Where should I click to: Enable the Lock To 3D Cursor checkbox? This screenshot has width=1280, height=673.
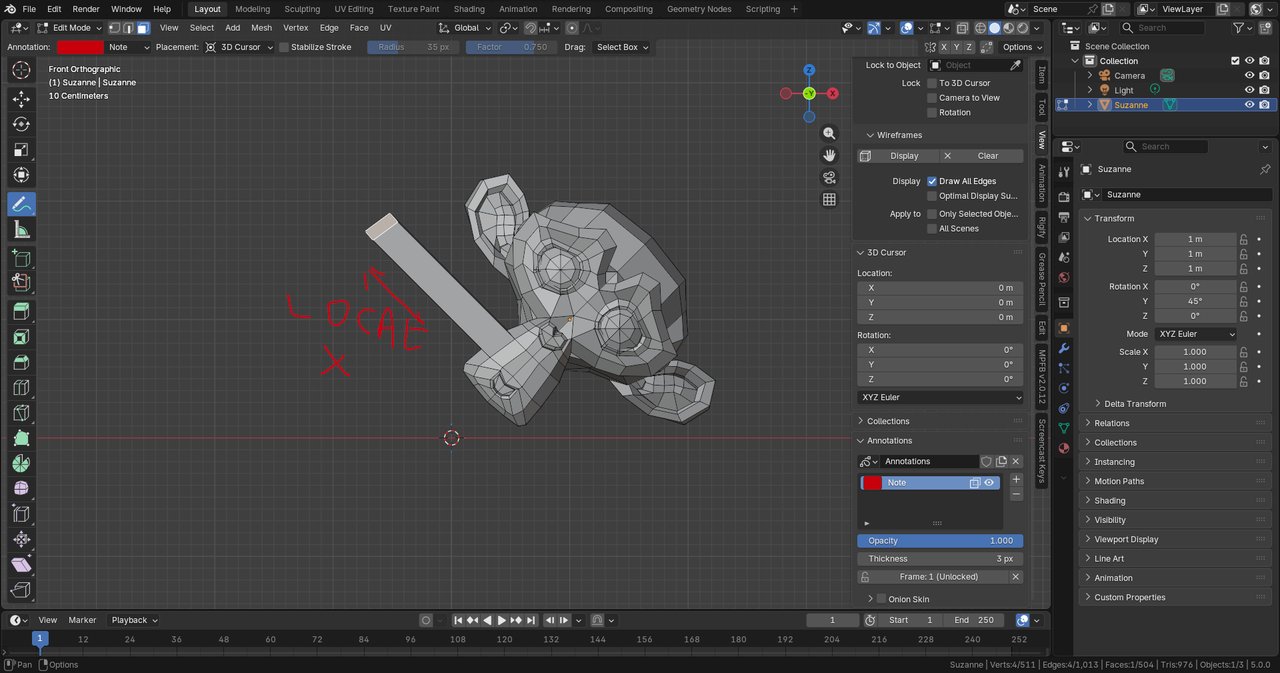[x=932, y=83]
